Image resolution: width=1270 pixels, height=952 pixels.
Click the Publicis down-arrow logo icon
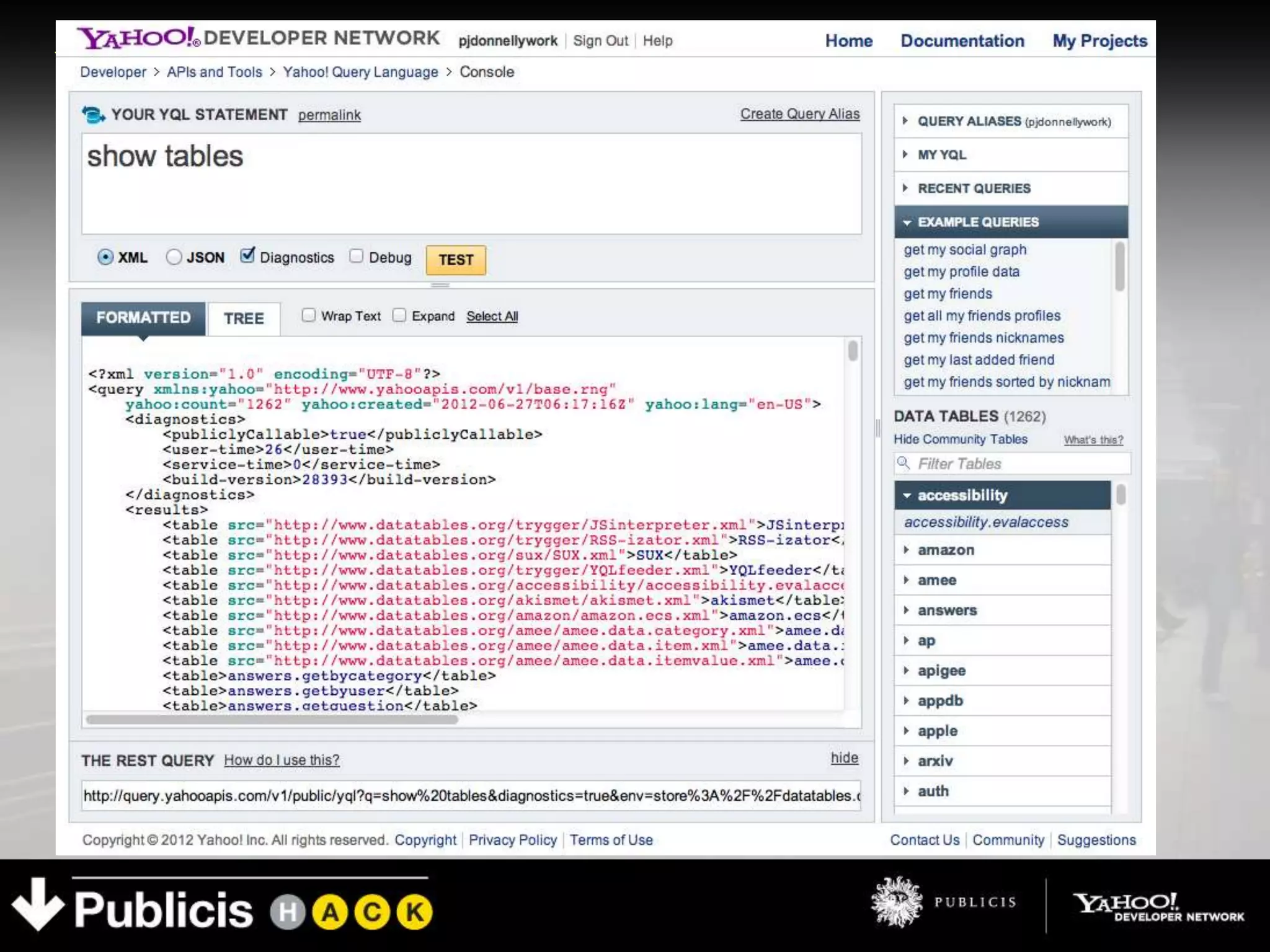pos(37,904)
